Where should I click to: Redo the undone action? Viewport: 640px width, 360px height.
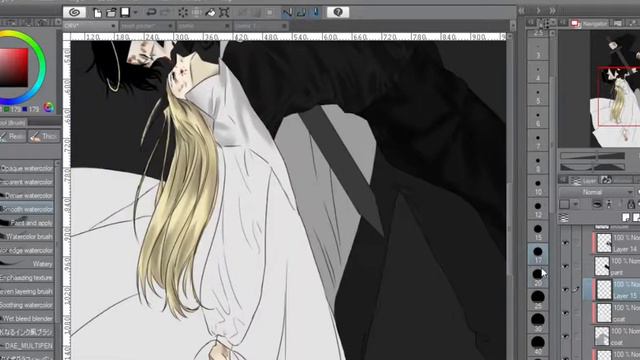pos(165,13)
